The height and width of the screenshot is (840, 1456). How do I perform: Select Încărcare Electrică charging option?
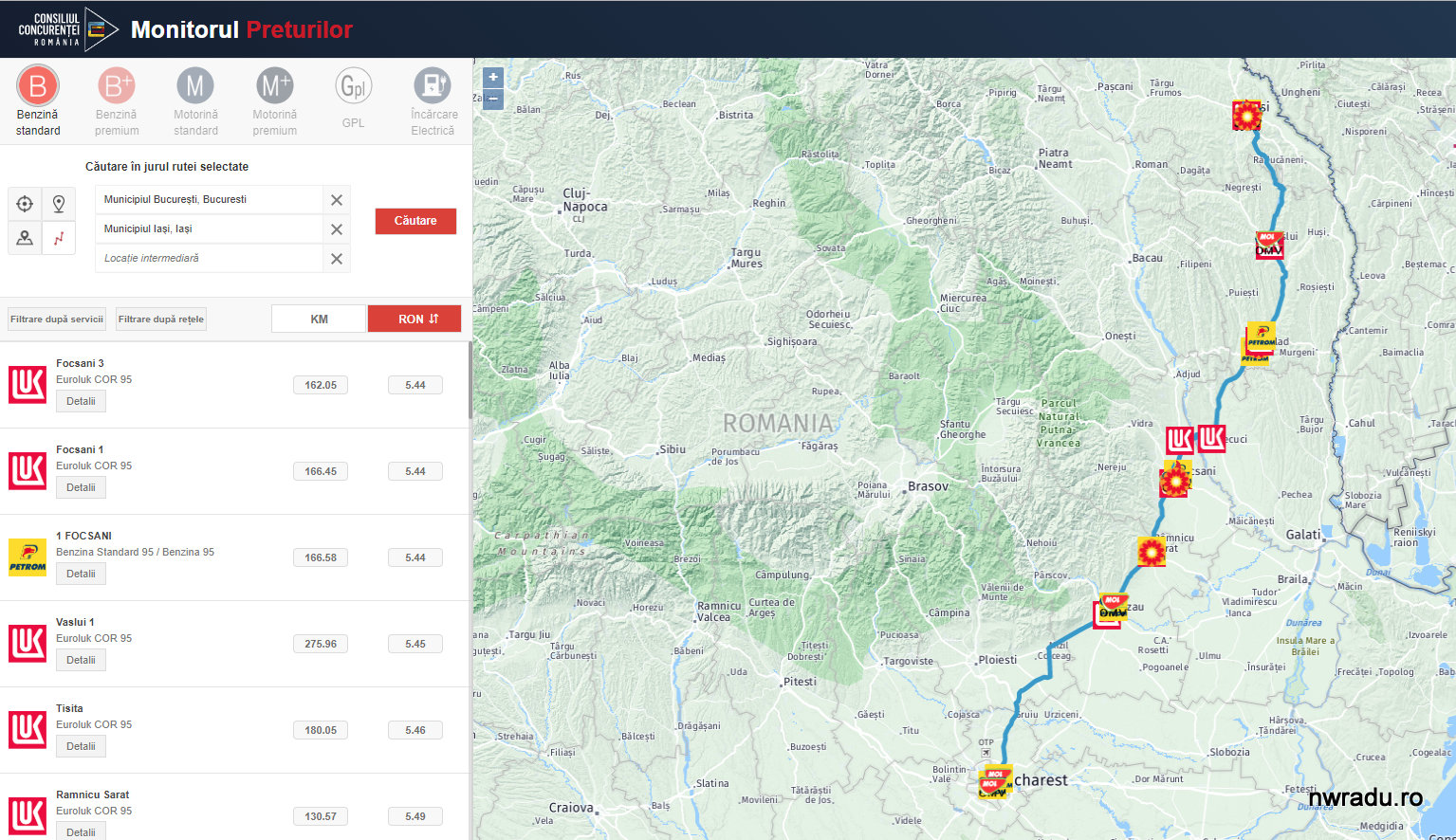[433, 101]
